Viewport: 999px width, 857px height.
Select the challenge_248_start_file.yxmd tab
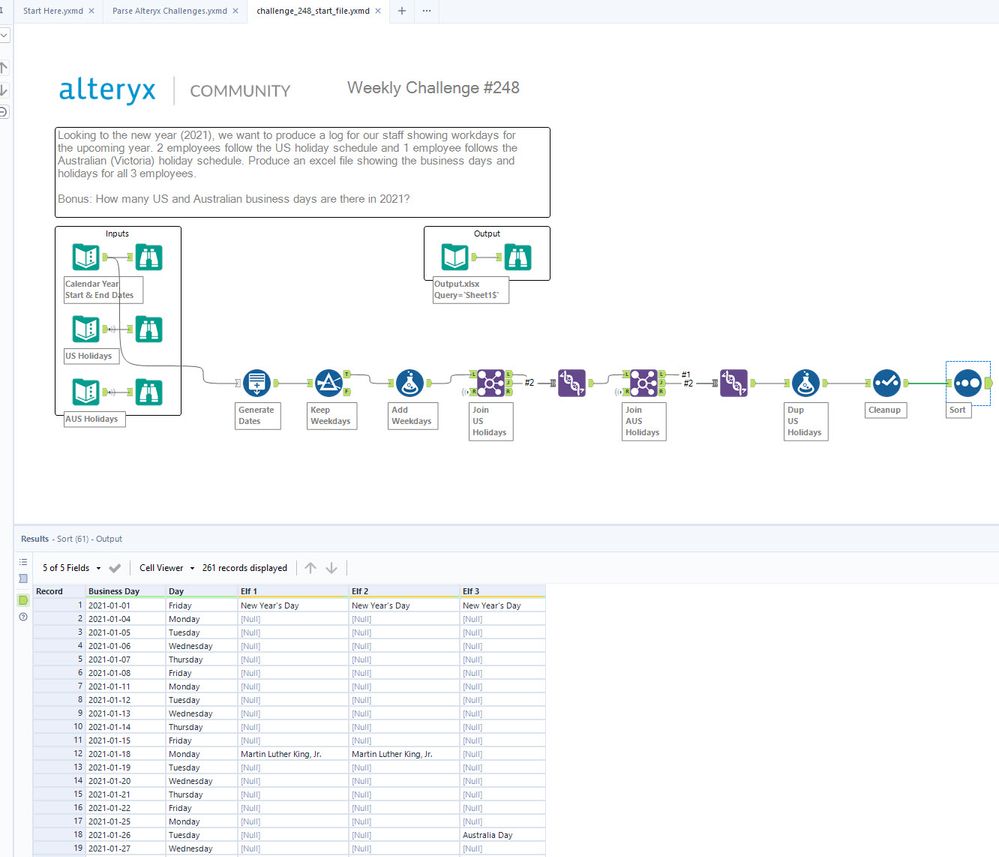click(313, 11)
